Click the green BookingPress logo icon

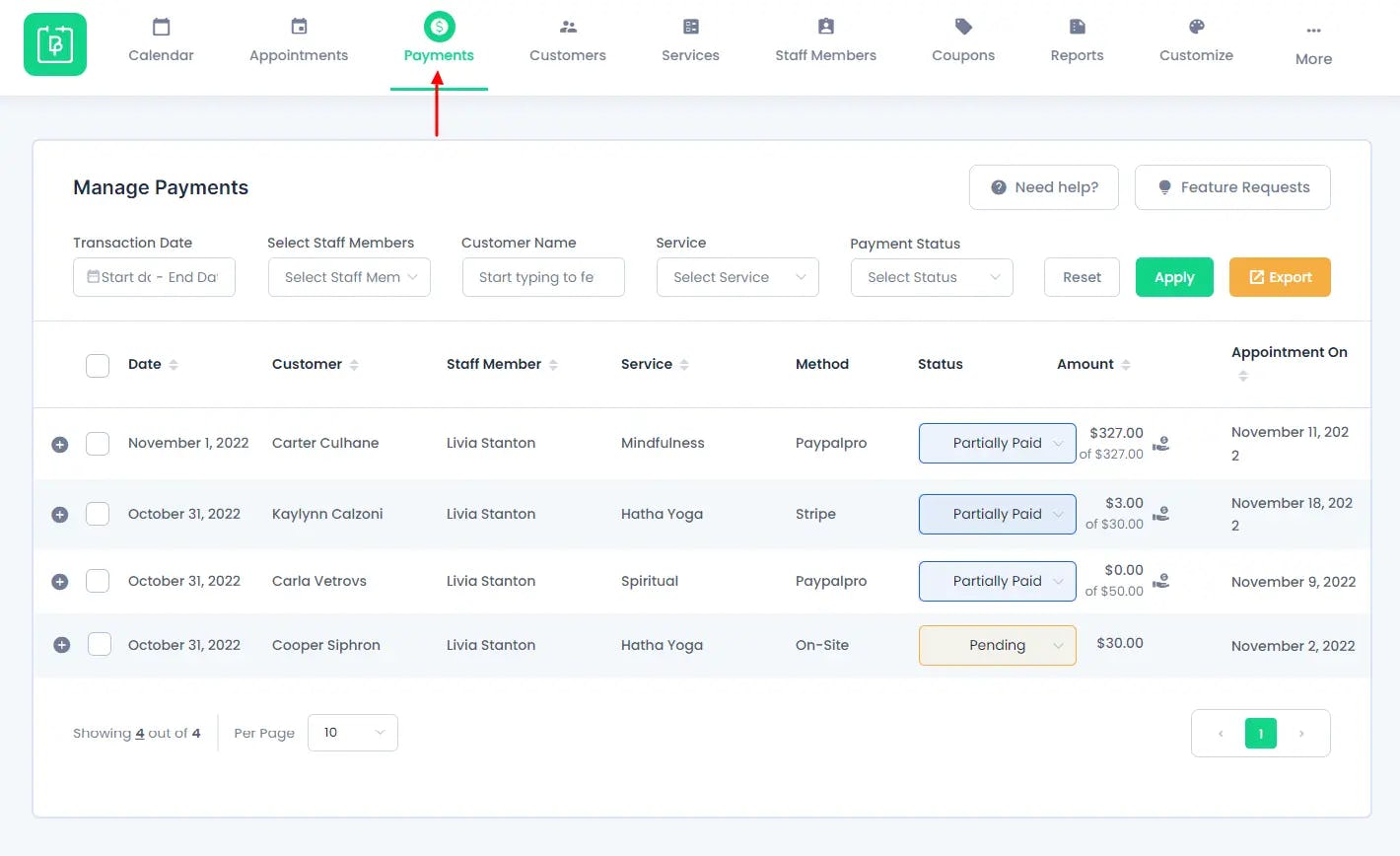[54, 43]
